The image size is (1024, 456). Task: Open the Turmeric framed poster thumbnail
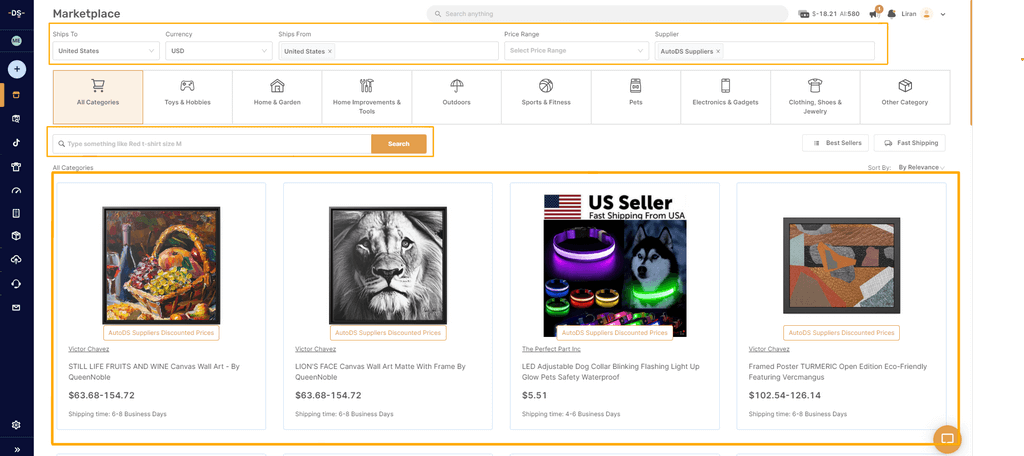click(841, 265)
